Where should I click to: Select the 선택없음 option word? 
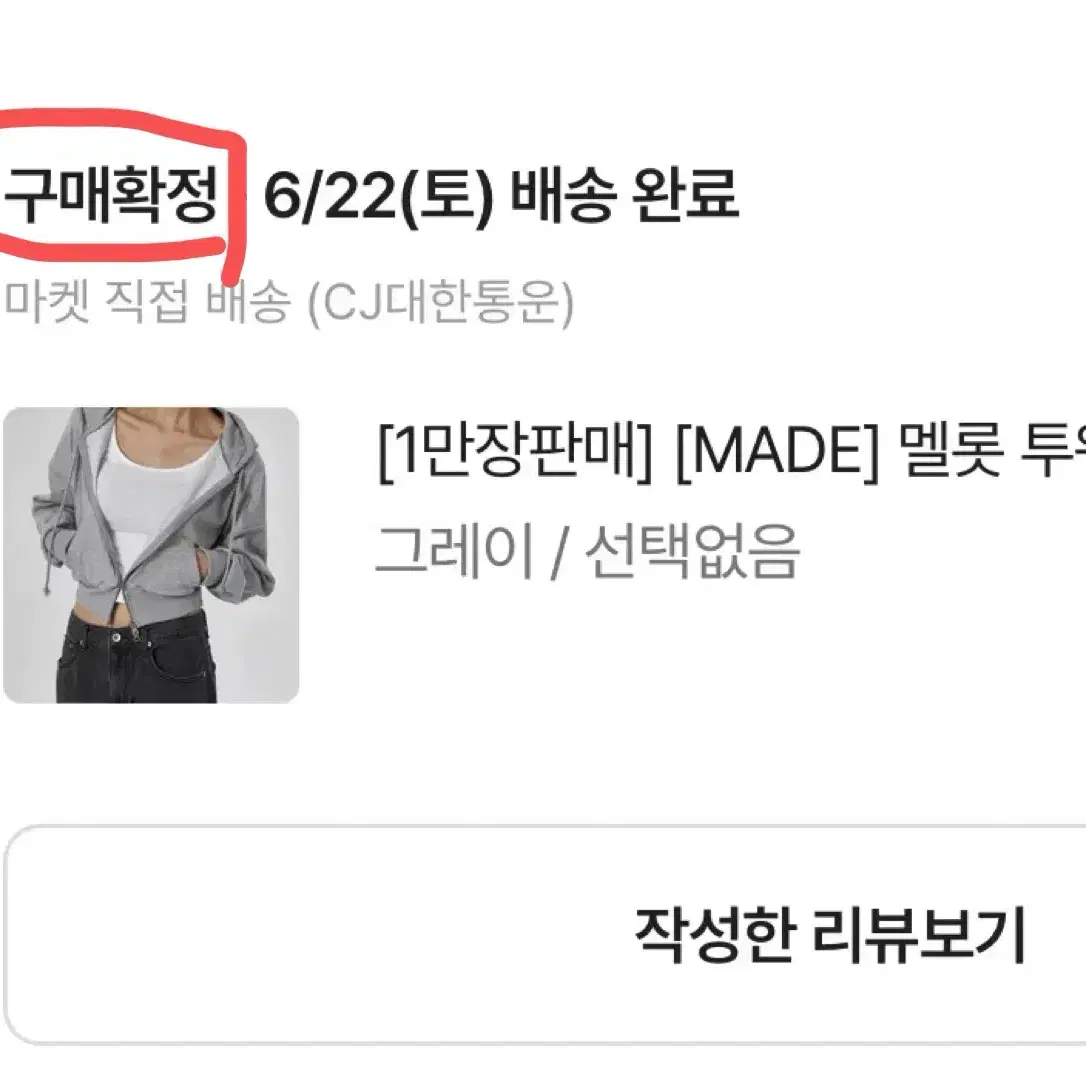[x=693, y=551]
